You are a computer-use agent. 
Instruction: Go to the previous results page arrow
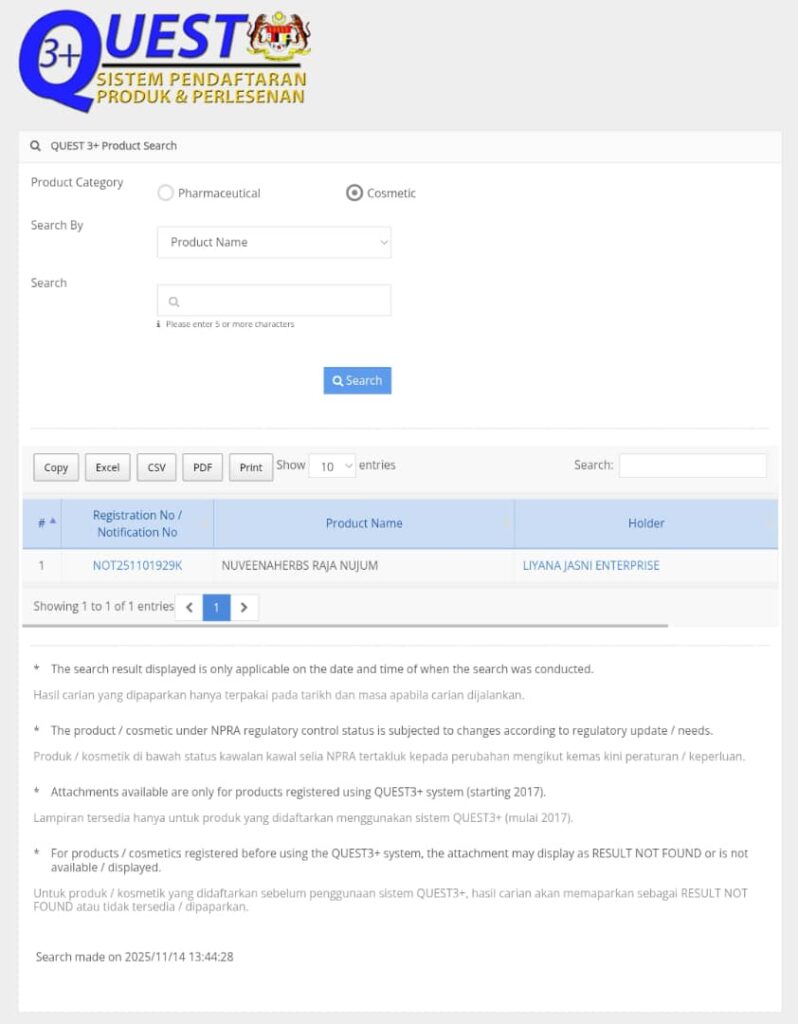click(x=189, y=607)
